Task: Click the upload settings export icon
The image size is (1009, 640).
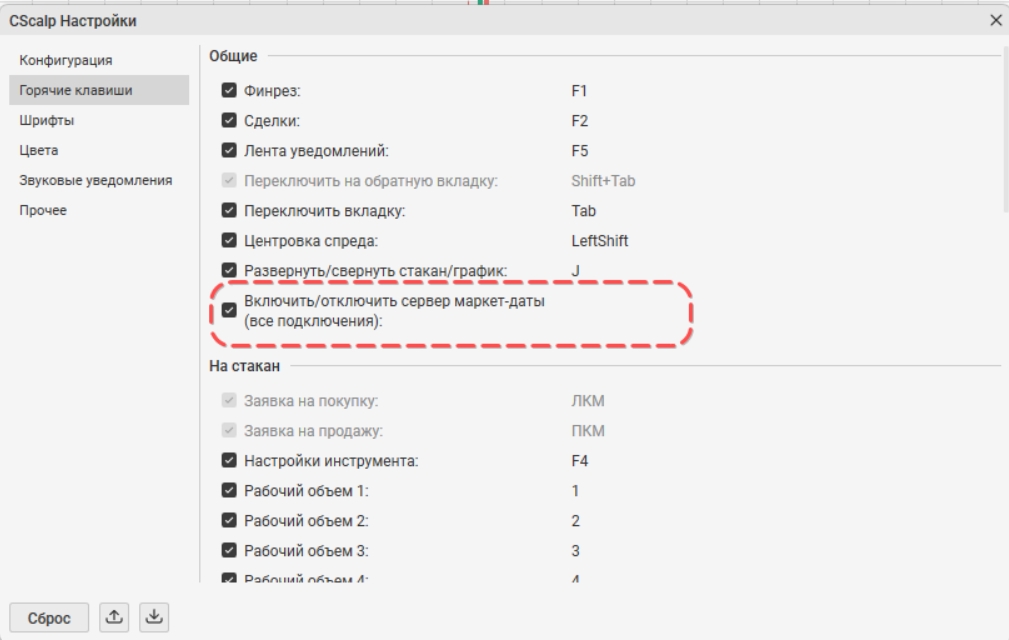Action: coord(114,617)
